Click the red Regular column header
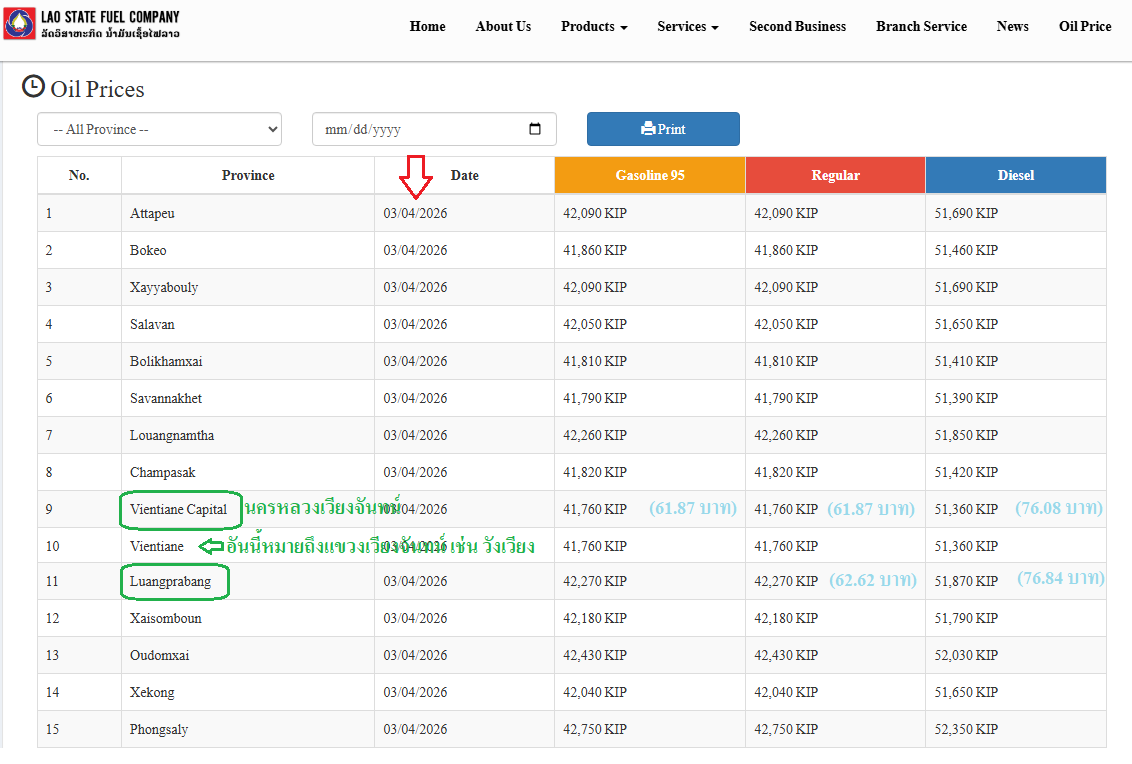 [x=835, y=175]
